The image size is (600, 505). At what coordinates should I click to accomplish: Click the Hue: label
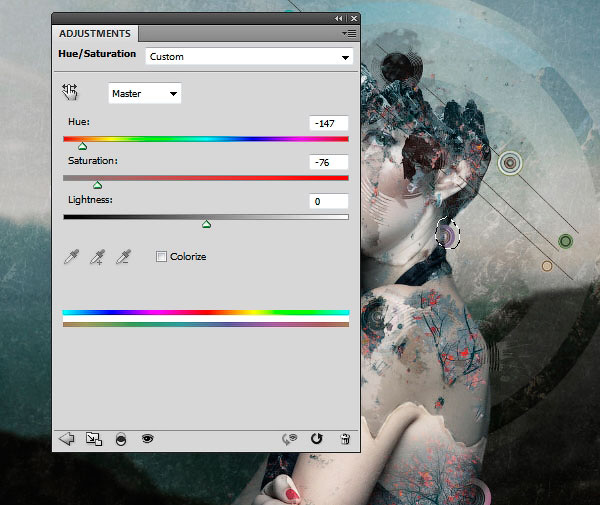[x=79, y=122]
